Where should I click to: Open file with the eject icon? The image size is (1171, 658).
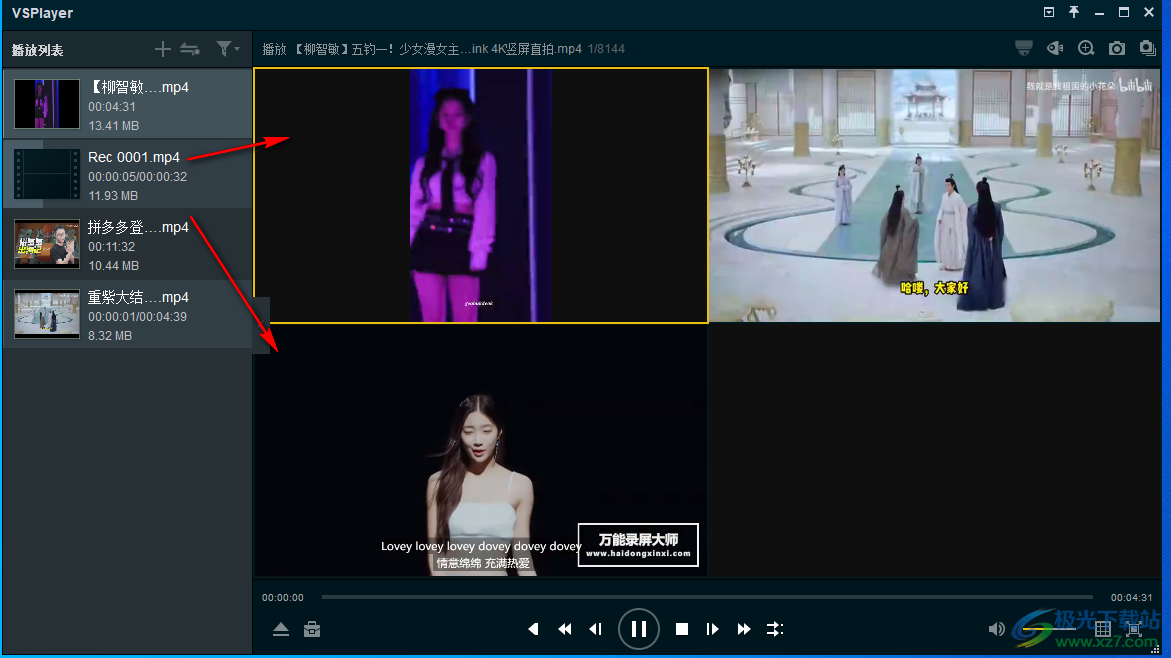pyautogui.click(x=281, y=629)
